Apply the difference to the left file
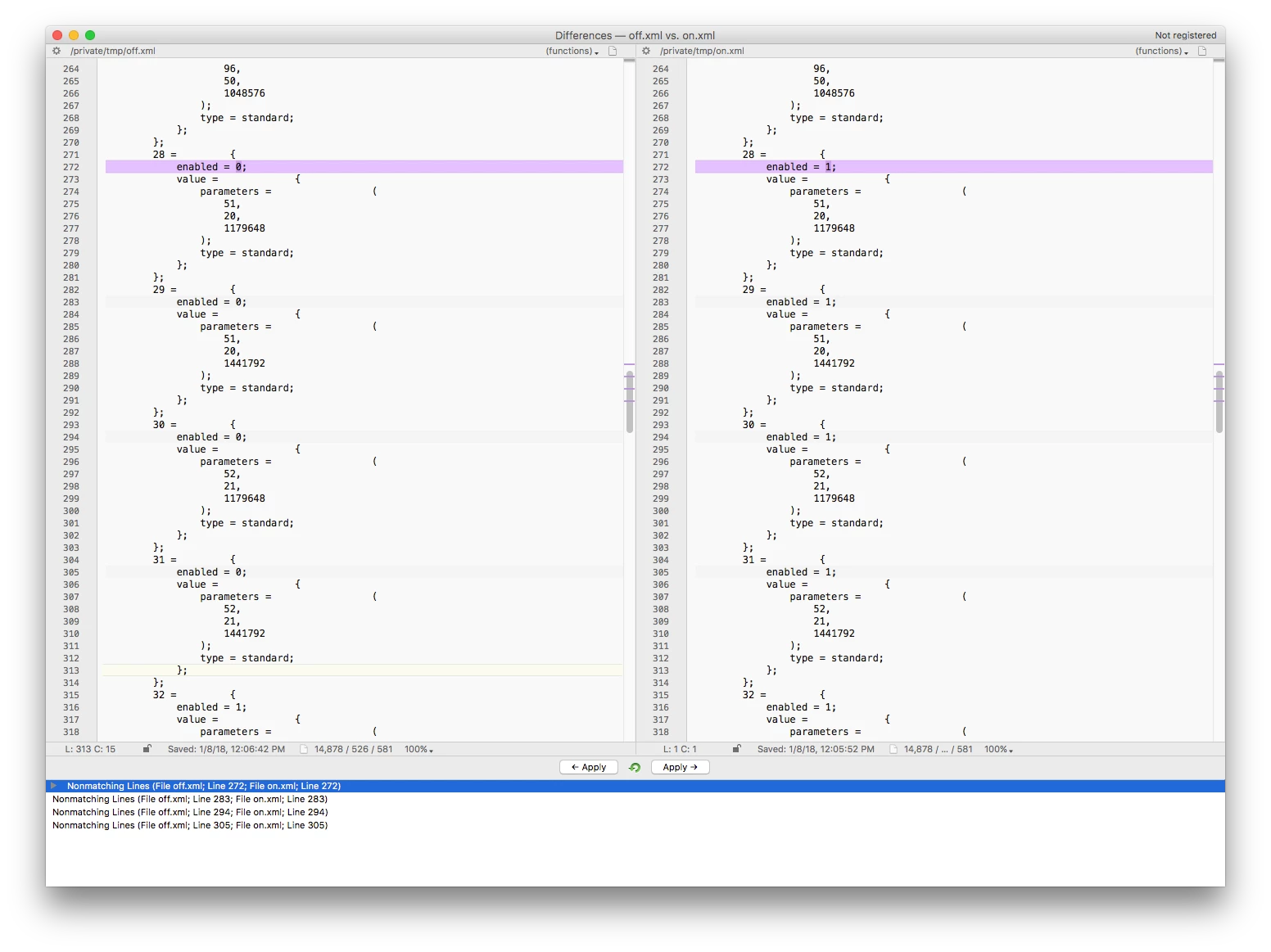The height and width of the screenshot is (952, 1271). point(589,767)
